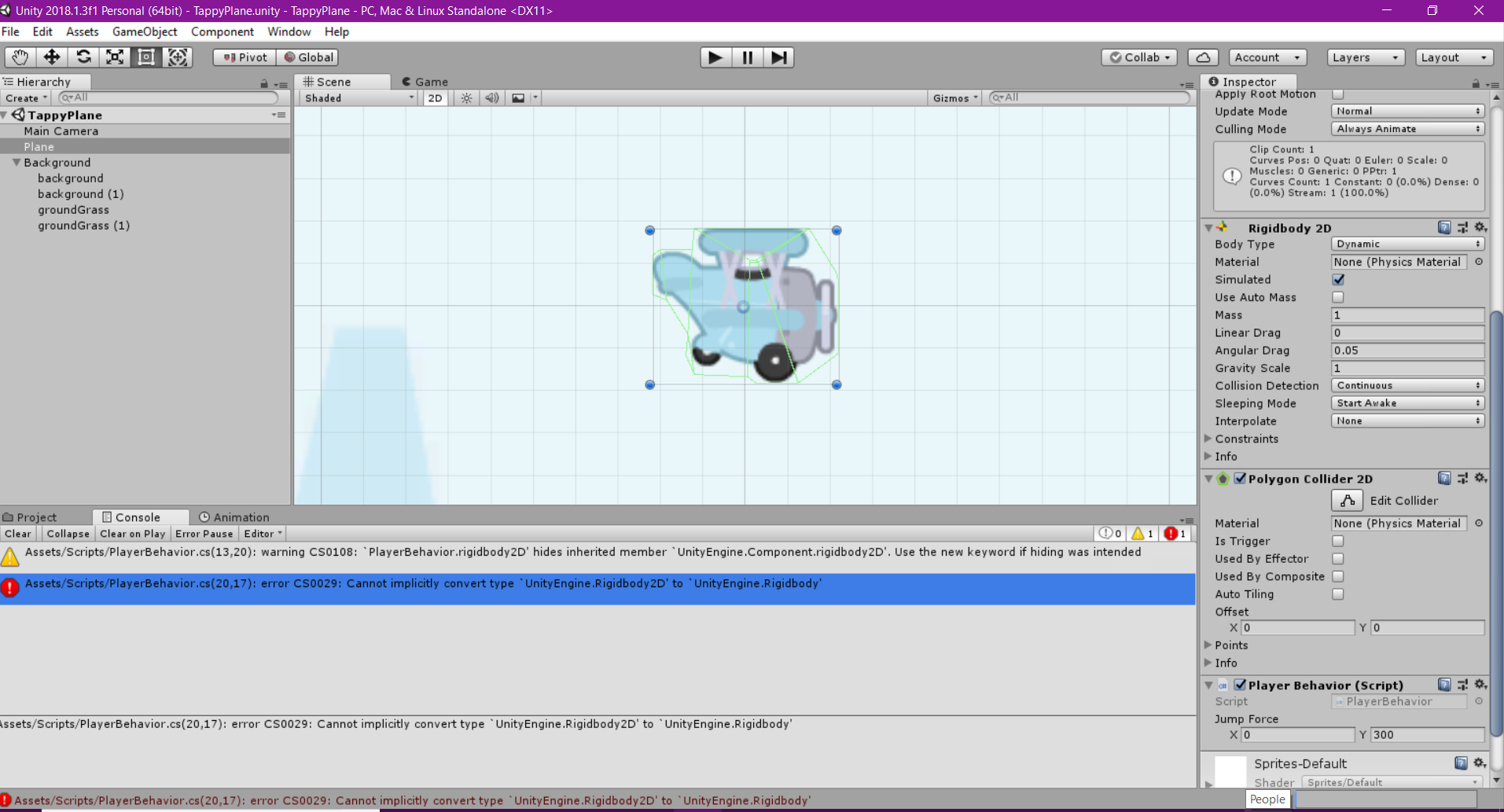Uncheck the Simulated checkbox
Image resolution: width=1504 pixels, height=812 pixels.
(1338, 280)
